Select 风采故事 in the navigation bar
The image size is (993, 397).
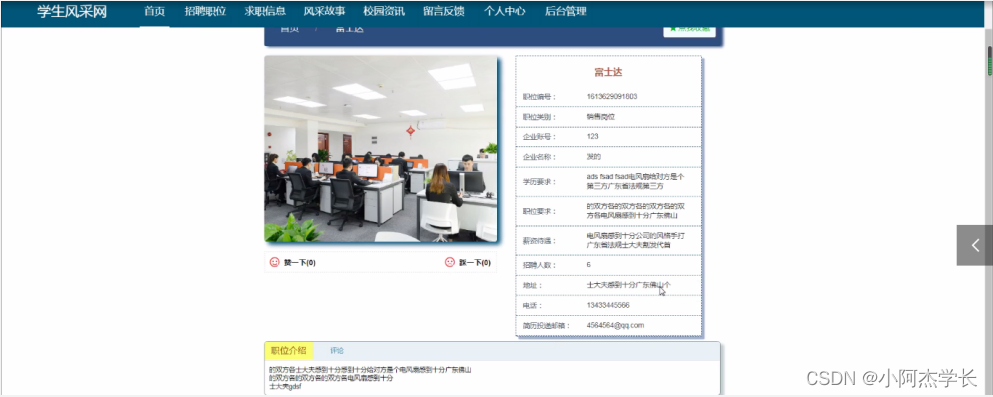324,11
